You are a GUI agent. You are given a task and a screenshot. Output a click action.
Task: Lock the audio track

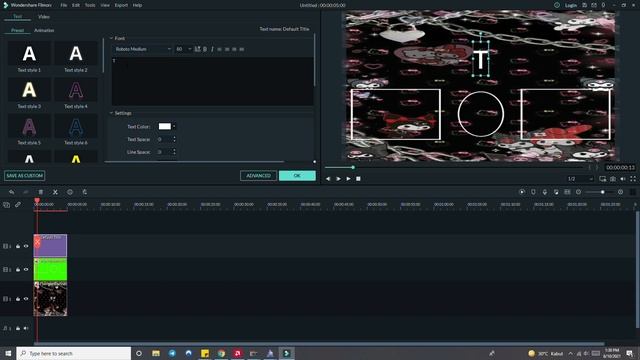coord(18,328)
